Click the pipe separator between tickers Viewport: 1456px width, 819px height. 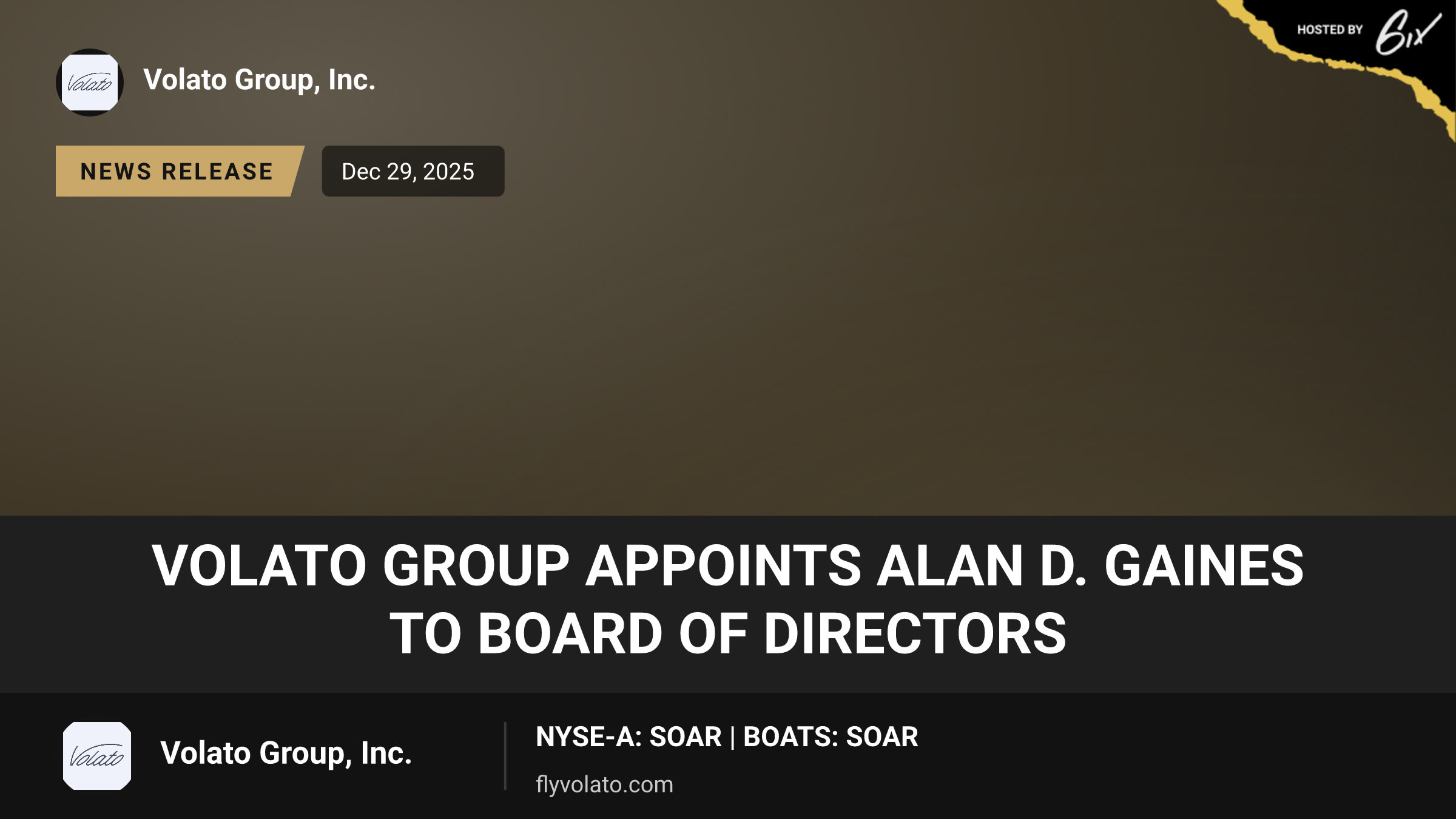click(x=732, y=737)
